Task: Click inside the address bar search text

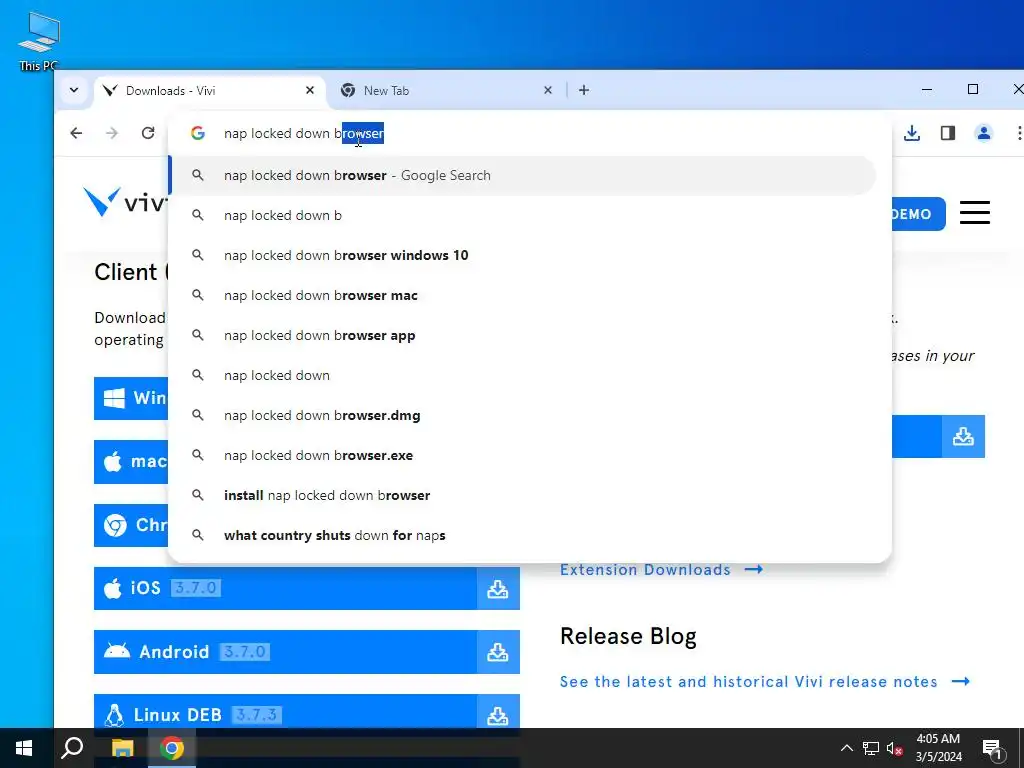Action: [x=304, y=133]
